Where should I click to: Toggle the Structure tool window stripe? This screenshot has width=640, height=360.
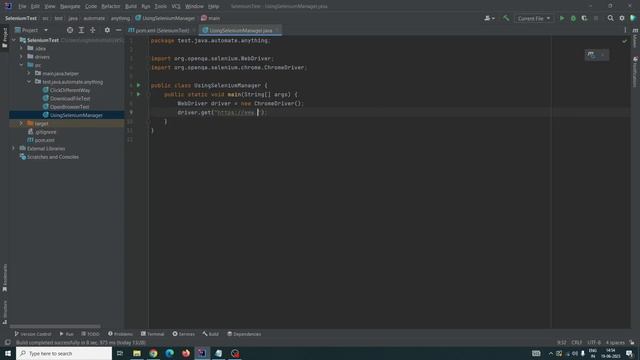(x=4, y=312)
